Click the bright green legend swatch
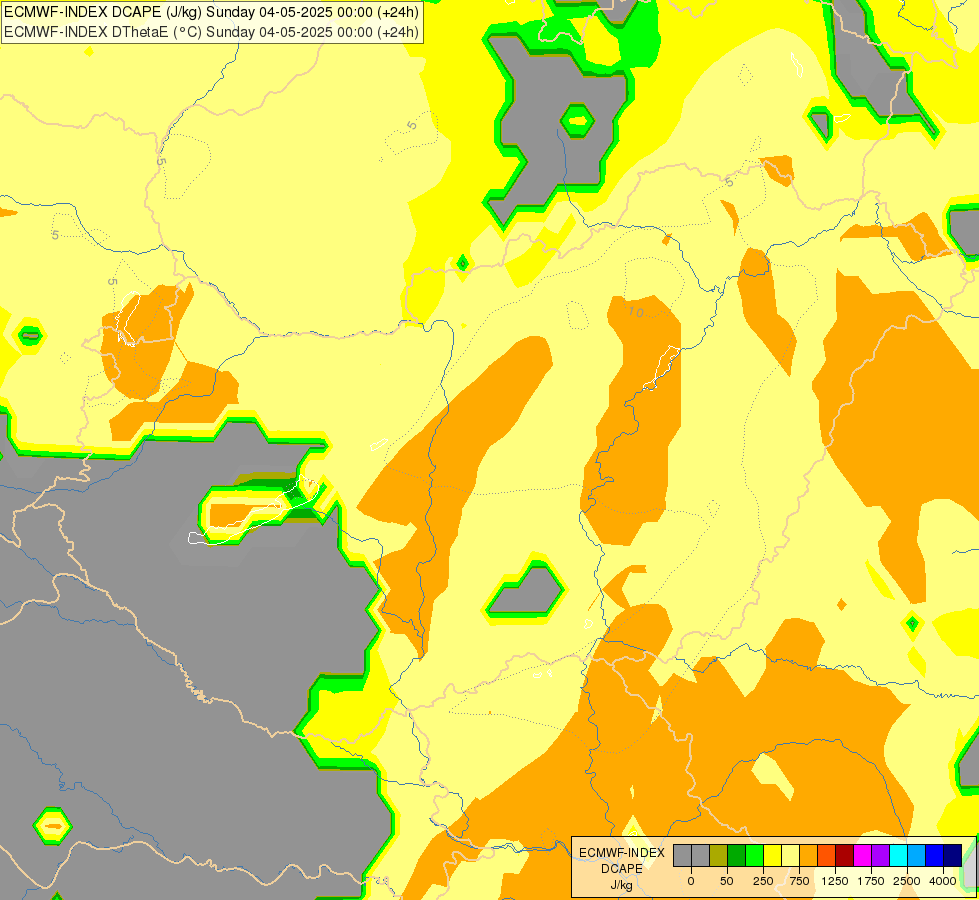 tap(754, 856)
